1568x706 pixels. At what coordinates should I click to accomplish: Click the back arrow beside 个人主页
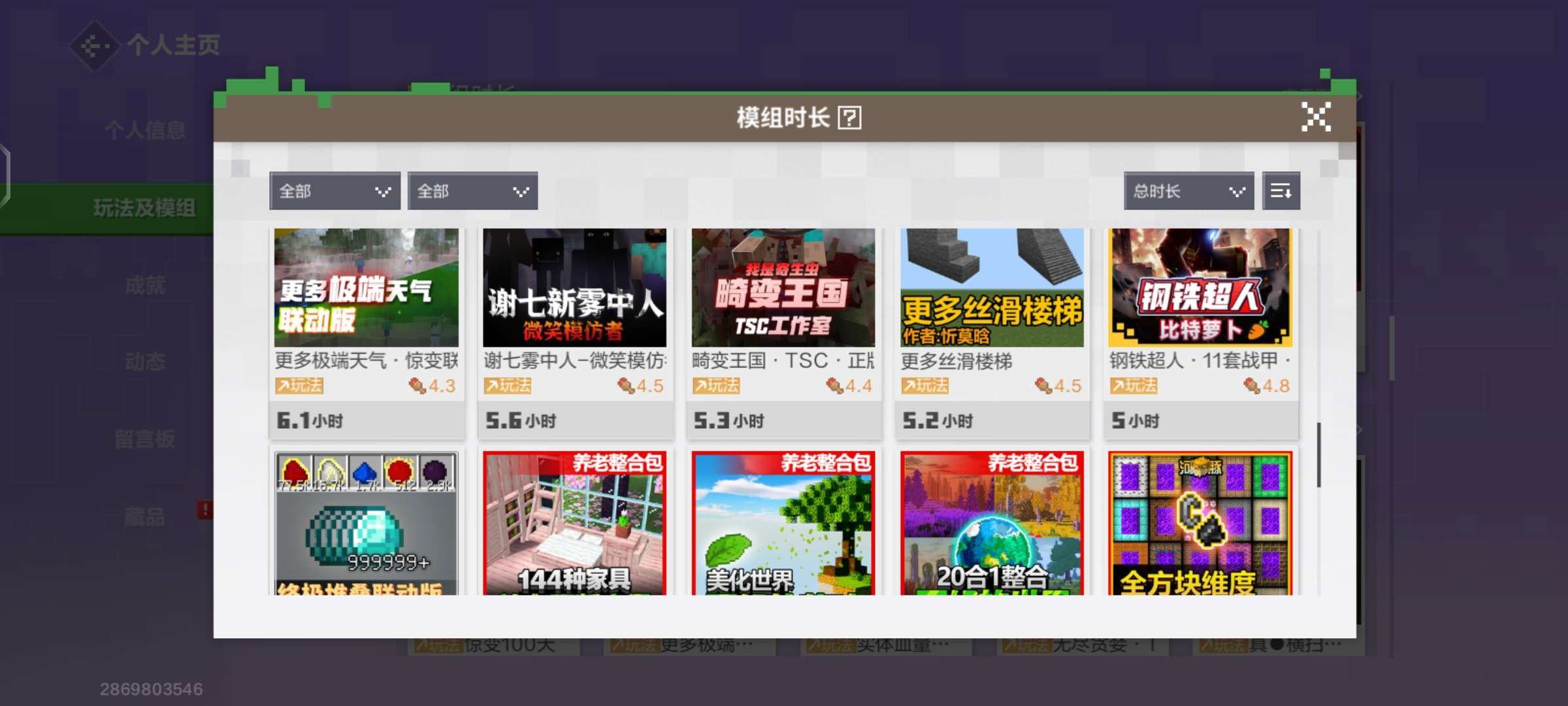95,44
